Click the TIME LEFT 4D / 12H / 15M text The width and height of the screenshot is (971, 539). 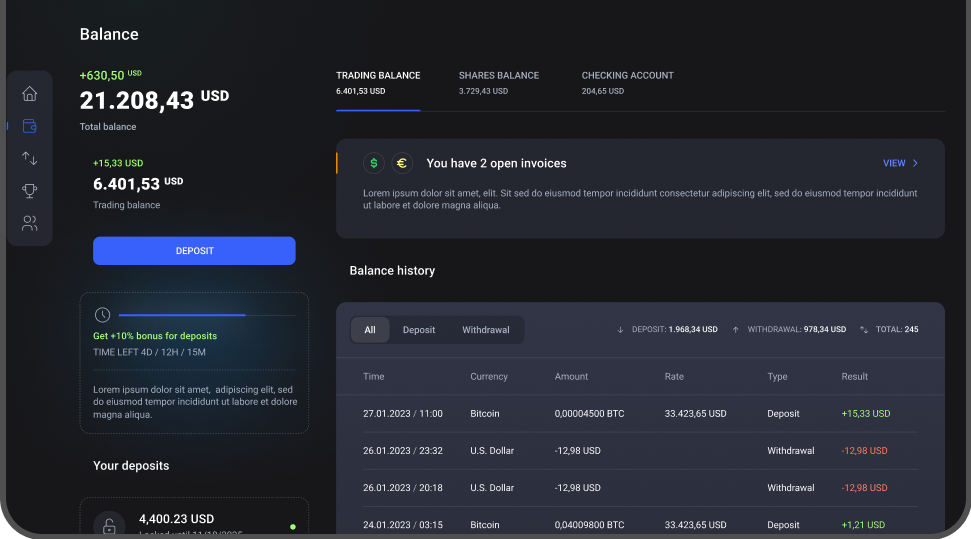149,352
